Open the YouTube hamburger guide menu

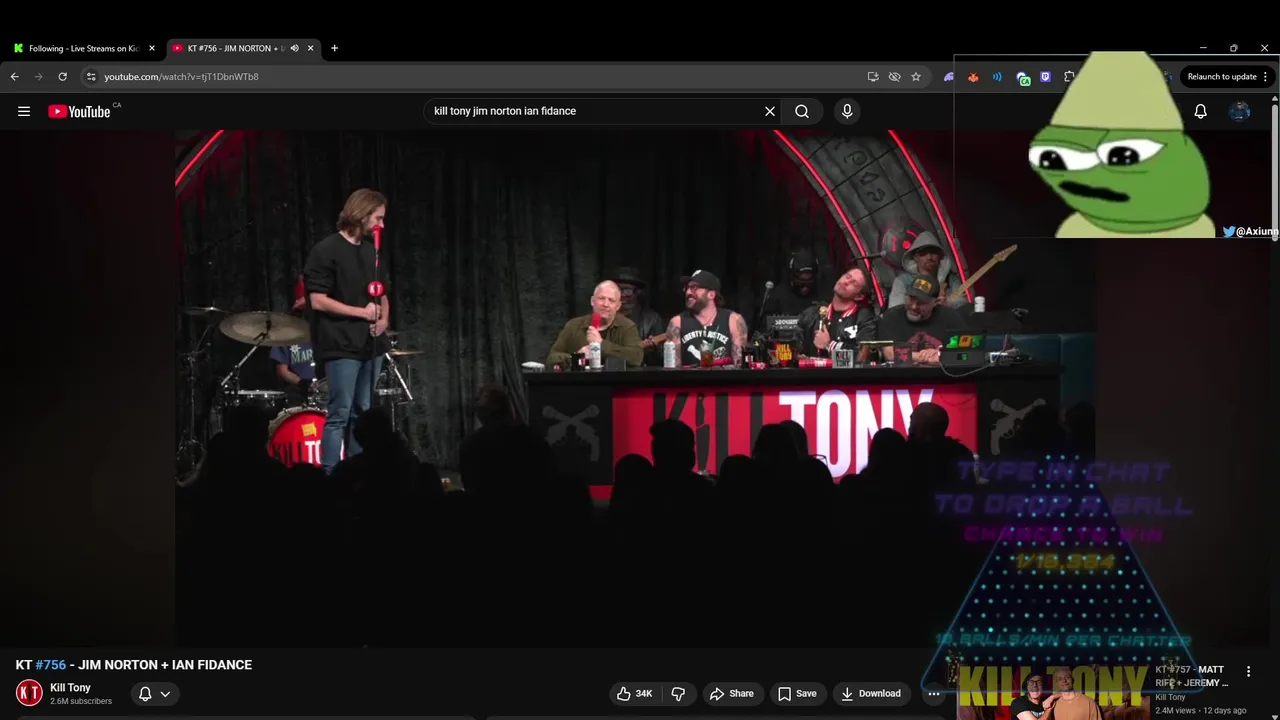click(x=24, y=111)
